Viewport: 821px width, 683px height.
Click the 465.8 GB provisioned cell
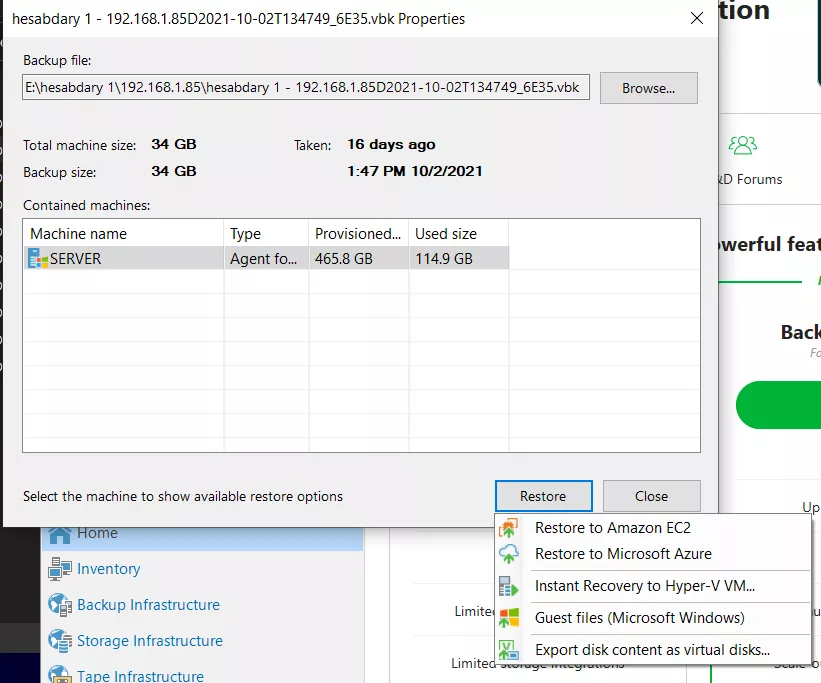tap(359, 259)
